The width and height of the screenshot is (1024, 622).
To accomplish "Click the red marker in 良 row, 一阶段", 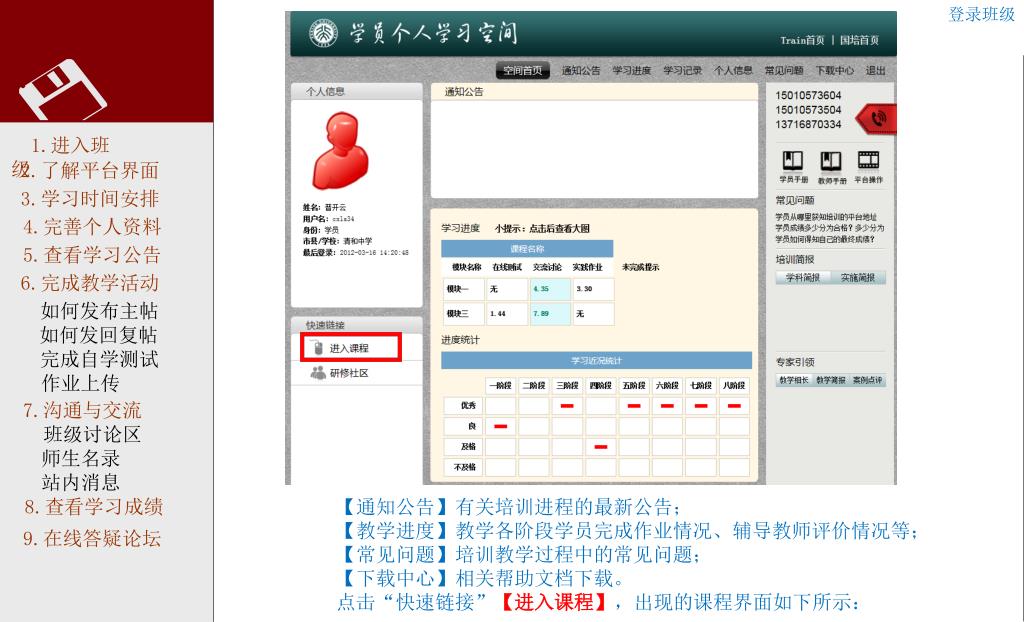I will pyautogui.click(x=500, y=426).
